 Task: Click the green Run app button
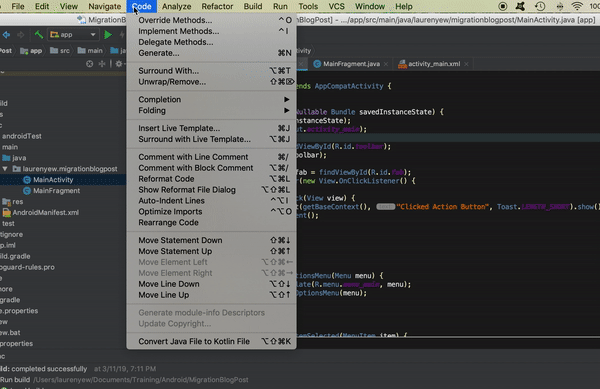[x=108, y=35]
